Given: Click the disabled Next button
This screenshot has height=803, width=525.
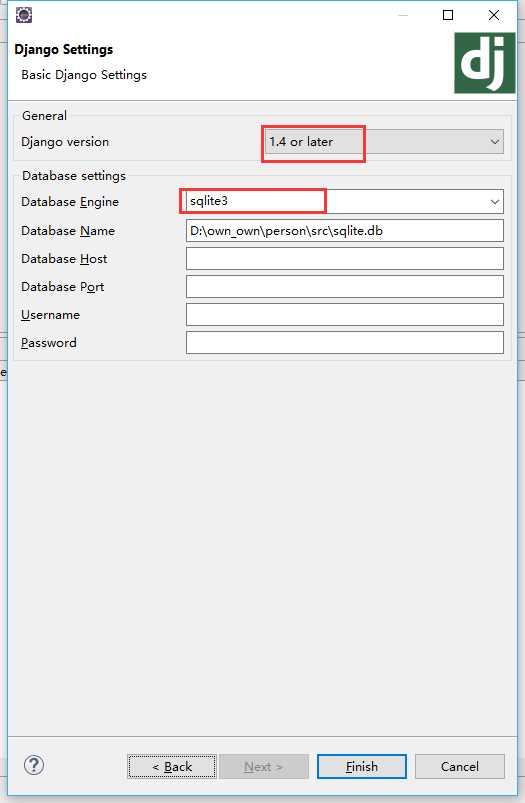Looking at the screenshot, I should click(264, 767).
